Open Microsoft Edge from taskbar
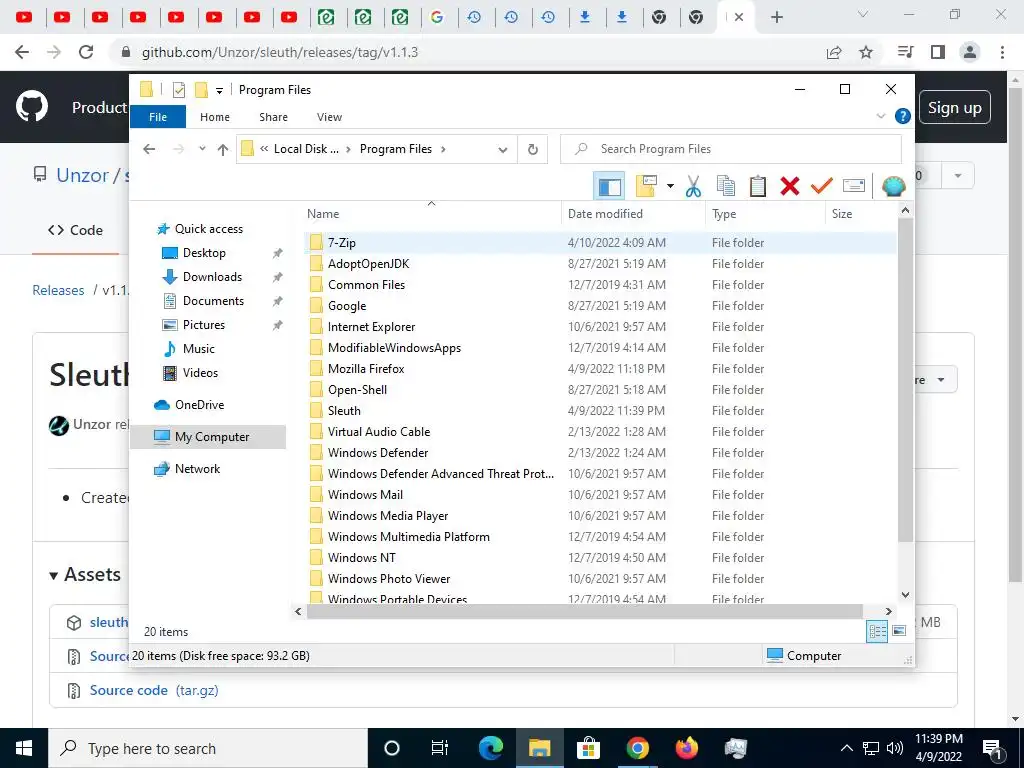 tap(491, 748)
